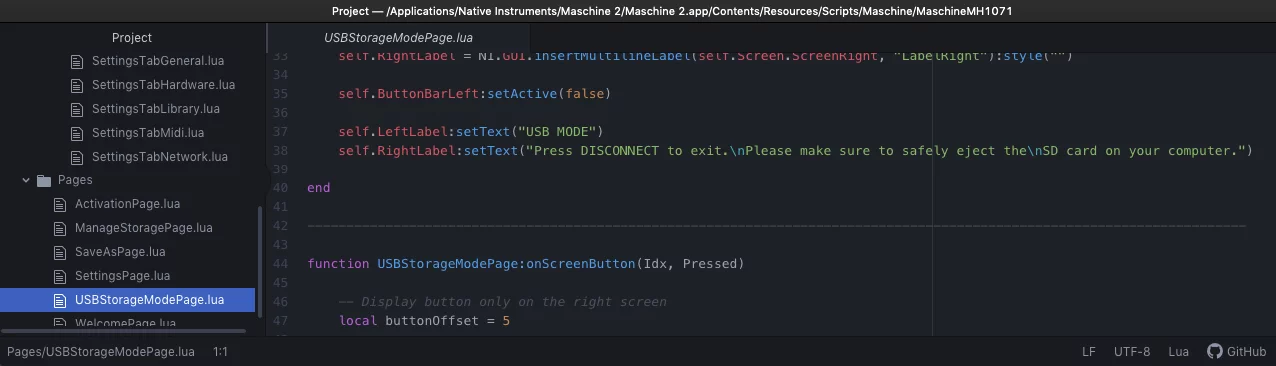Change Lua grammar selector
1276x366 pixels.
tap(1178, 352)
